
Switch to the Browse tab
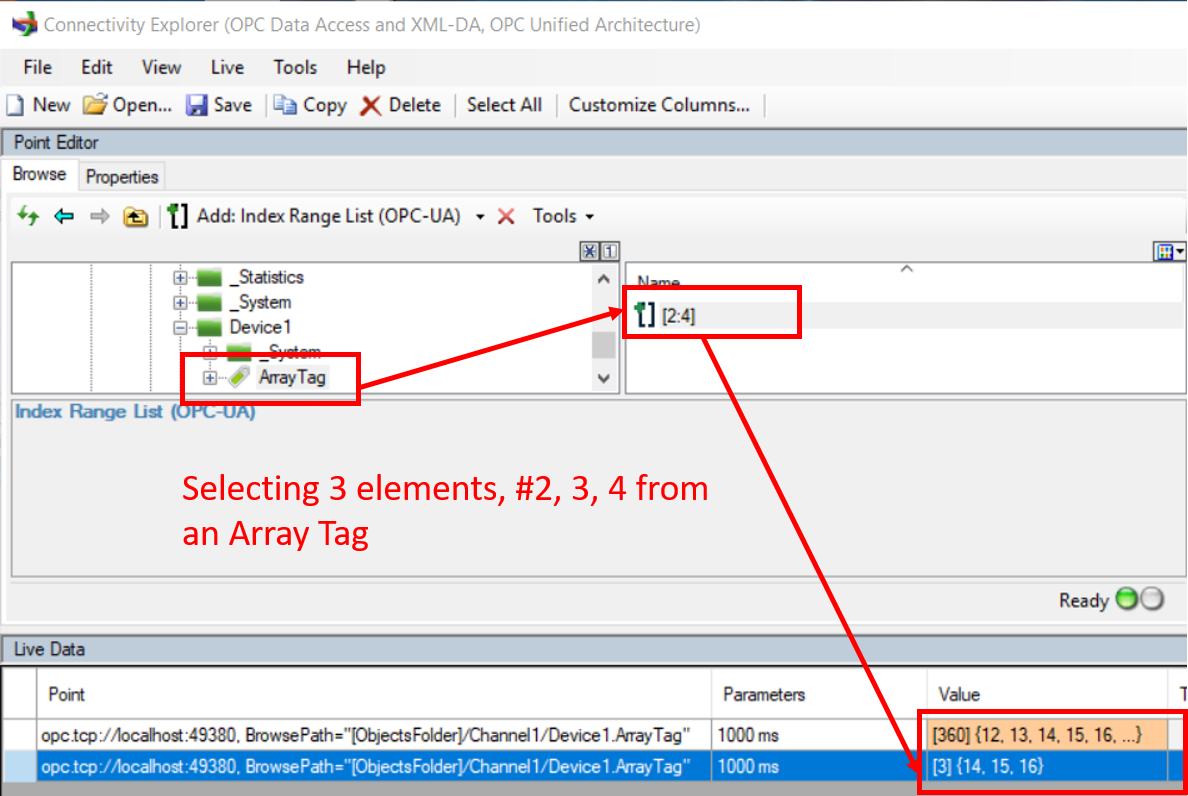click(x=39, y=174)
